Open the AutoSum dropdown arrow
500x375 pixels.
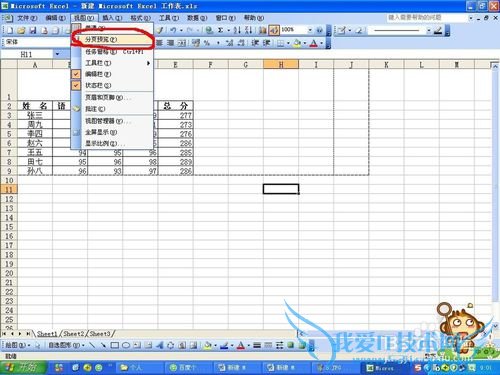pos(229,30)
